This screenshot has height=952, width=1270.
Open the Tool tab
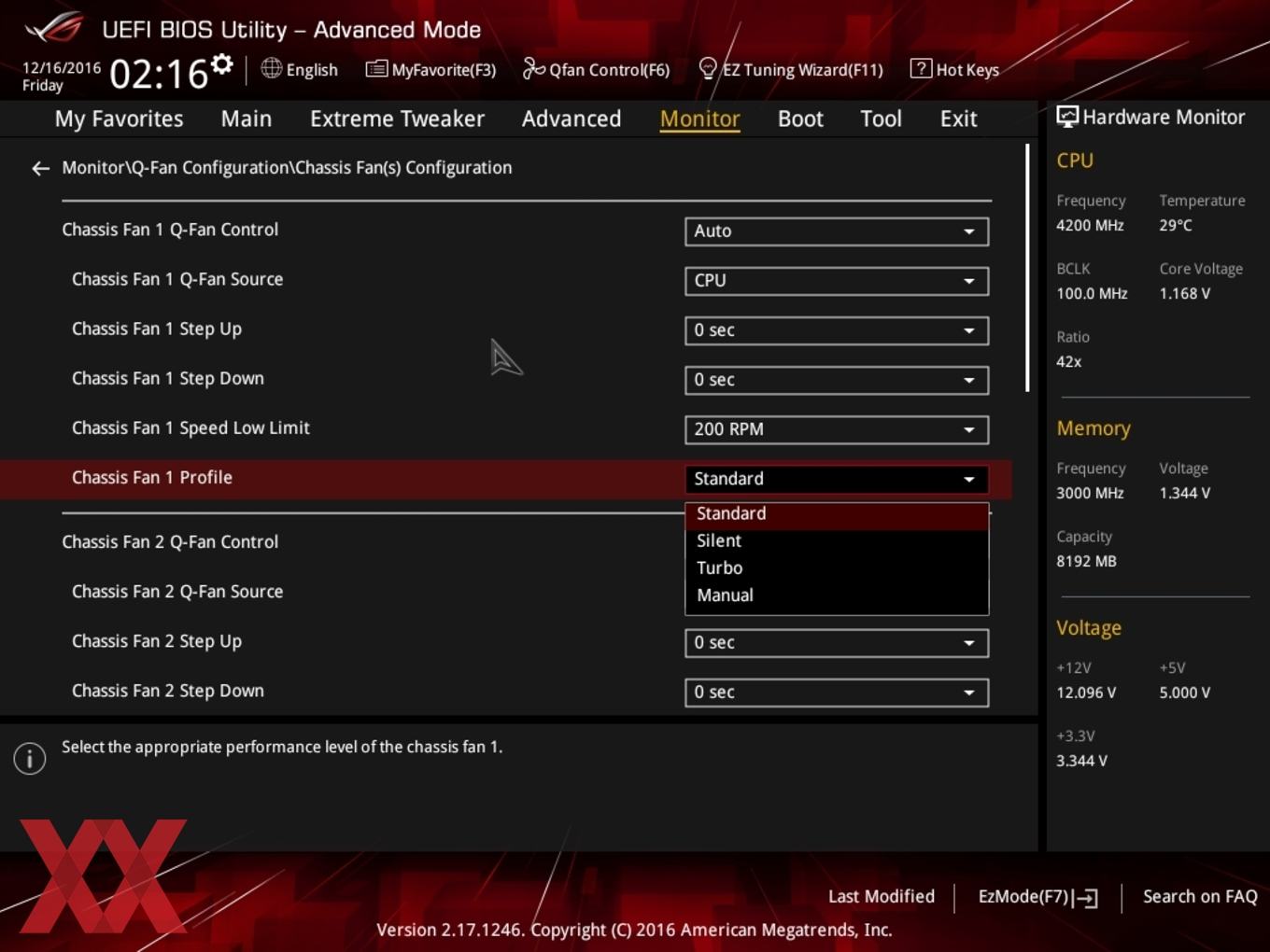(x=881, y=119)
